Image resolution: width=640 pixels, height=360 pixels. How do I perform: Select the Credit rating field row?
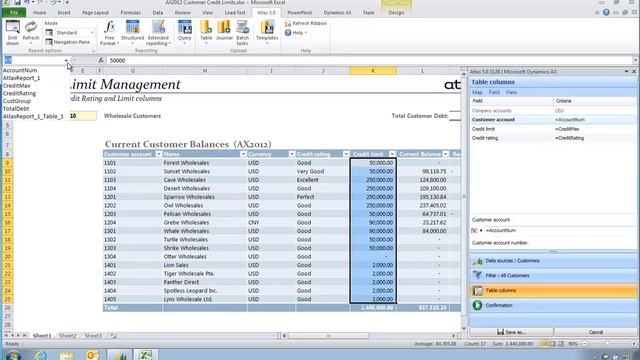(x=553, y=138)
